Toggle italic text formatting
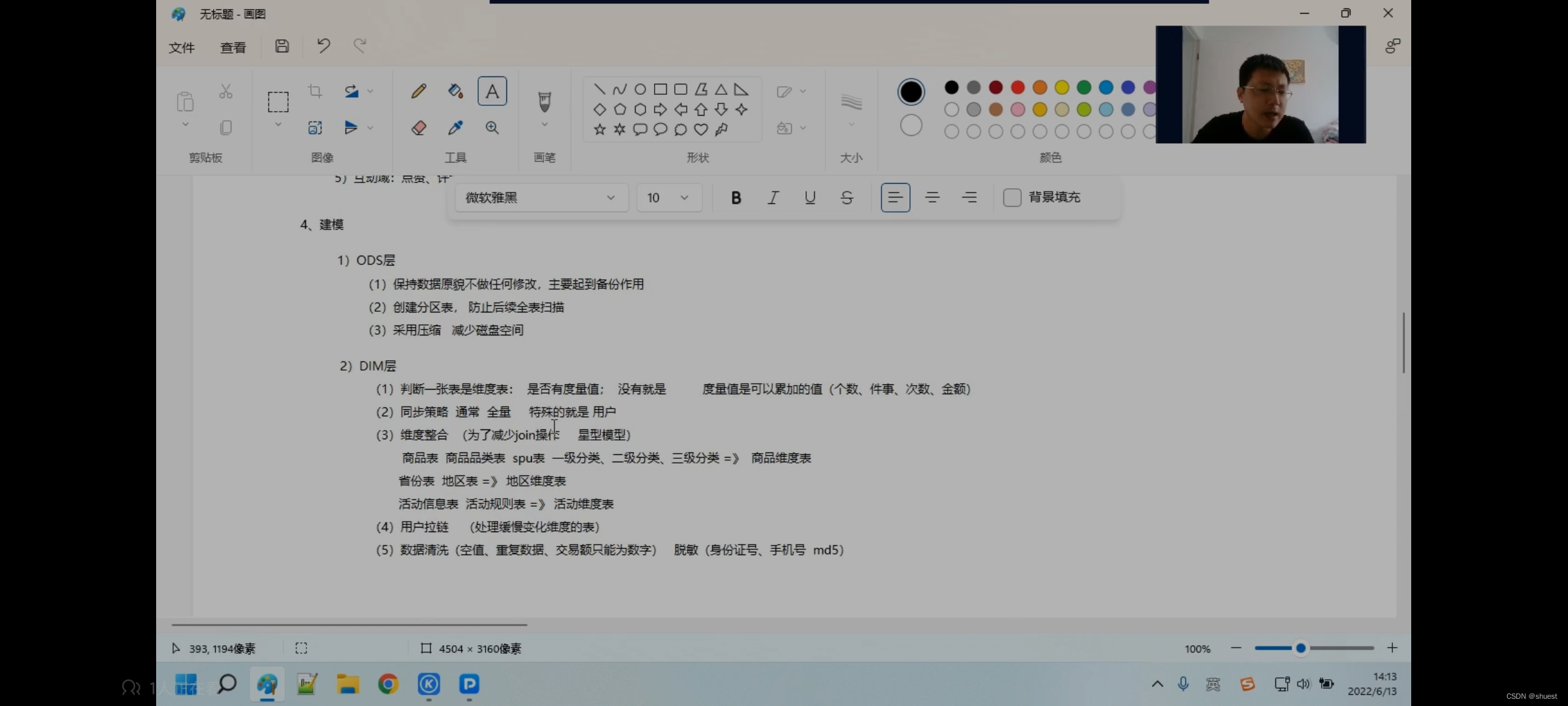This screenshot has height=706, width=1568. pyautogui.click(x=773, y=197)
